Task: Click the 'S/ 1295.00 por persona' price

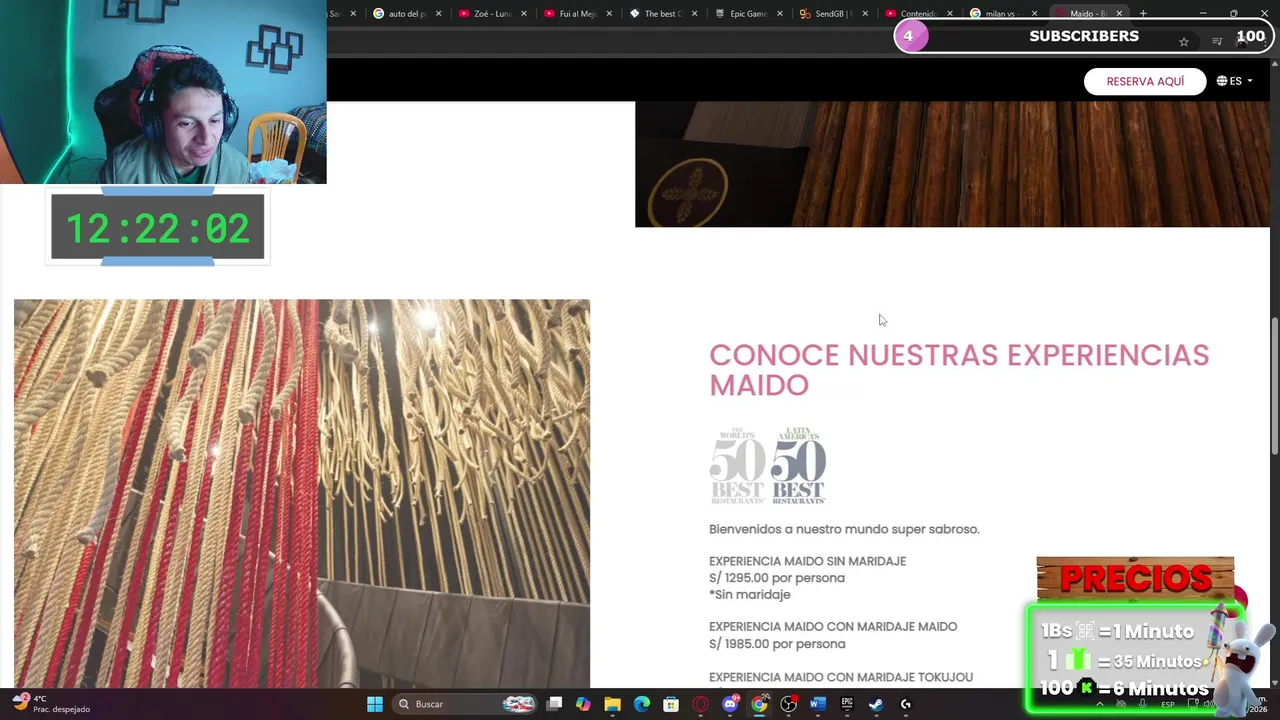Action: coord(777,578)
